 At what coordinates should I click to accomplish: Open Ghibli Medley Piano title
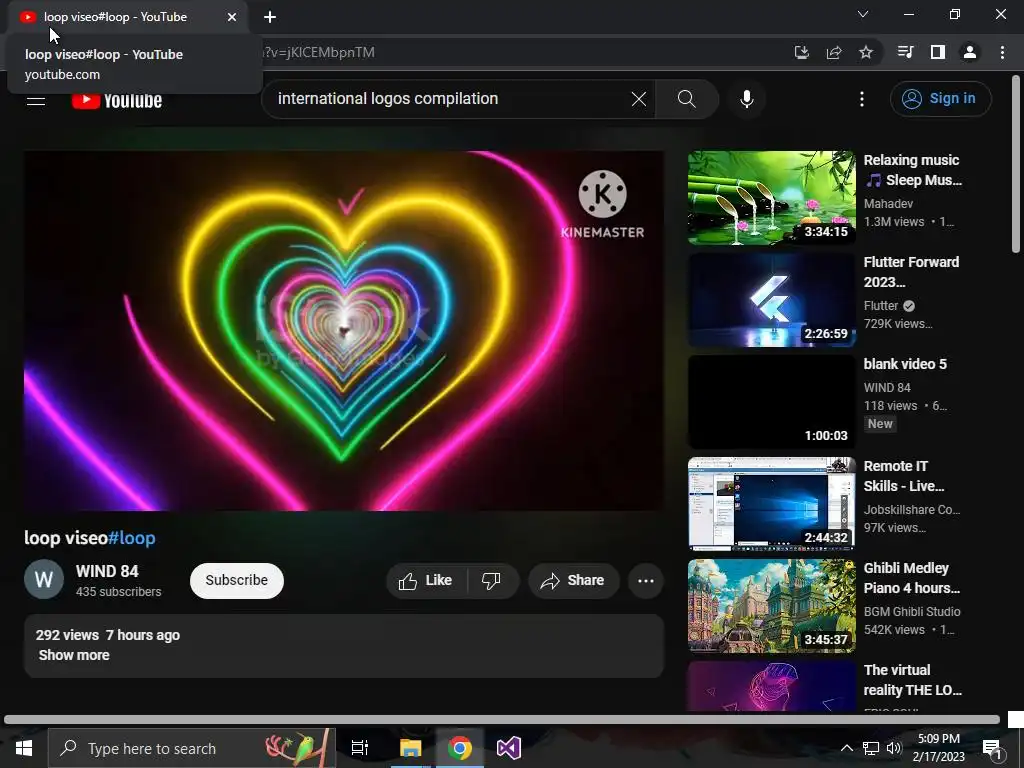[912, 578]
